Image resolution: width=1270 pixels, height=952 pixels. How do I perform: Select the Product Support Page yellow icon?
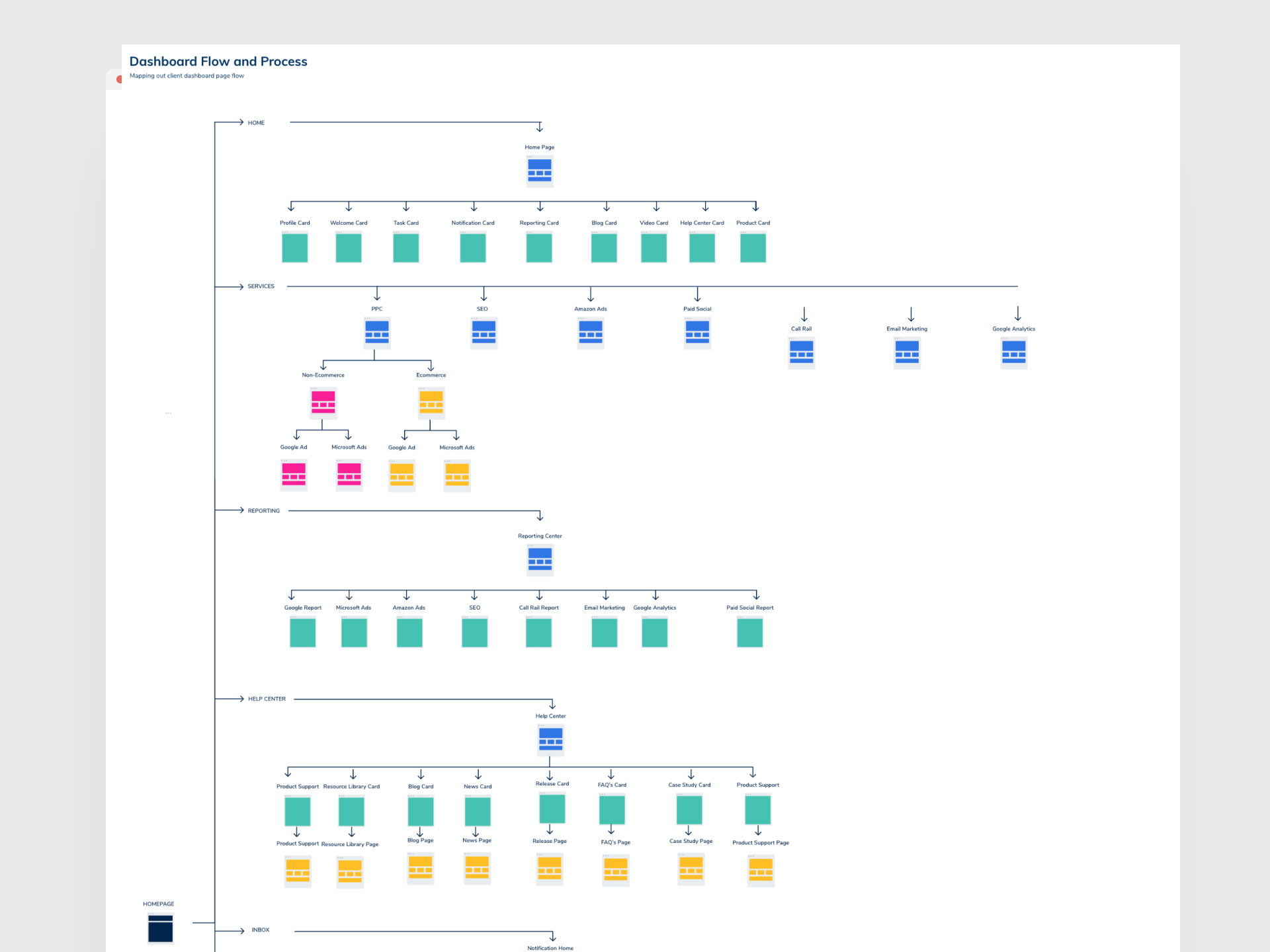tap(761, 871)
